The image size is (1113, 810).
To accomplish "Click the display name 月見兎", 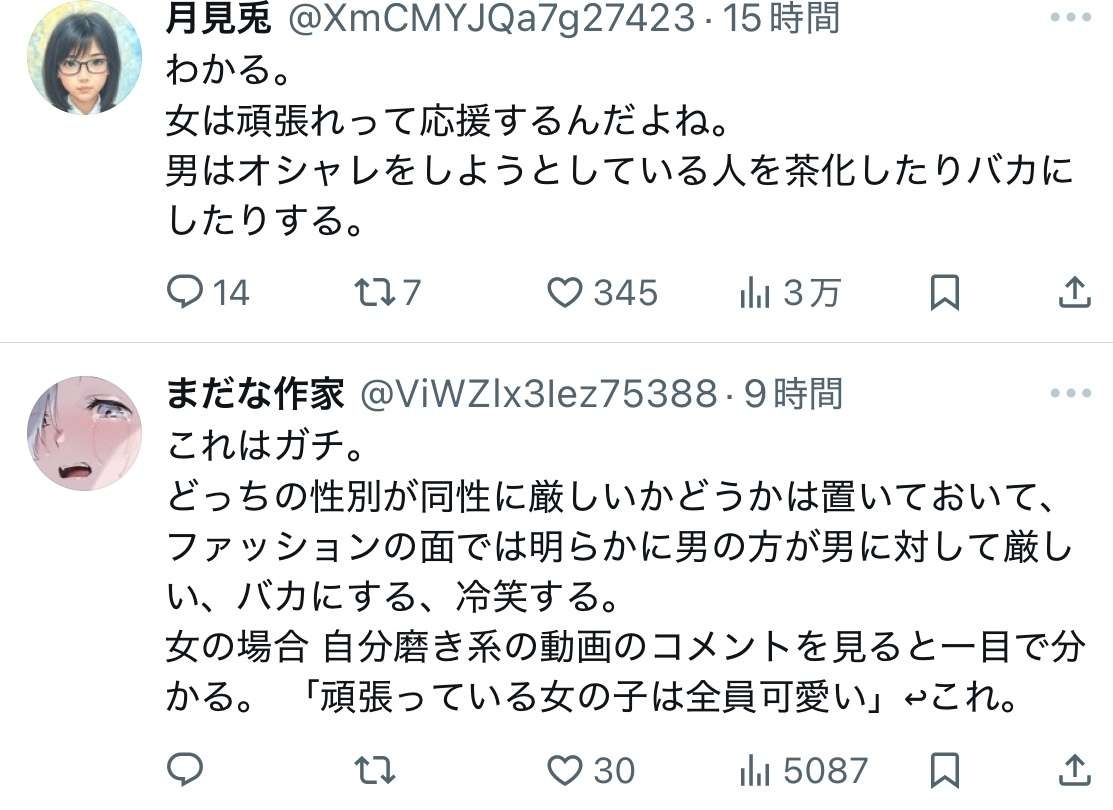I will (x=219, y=18).
